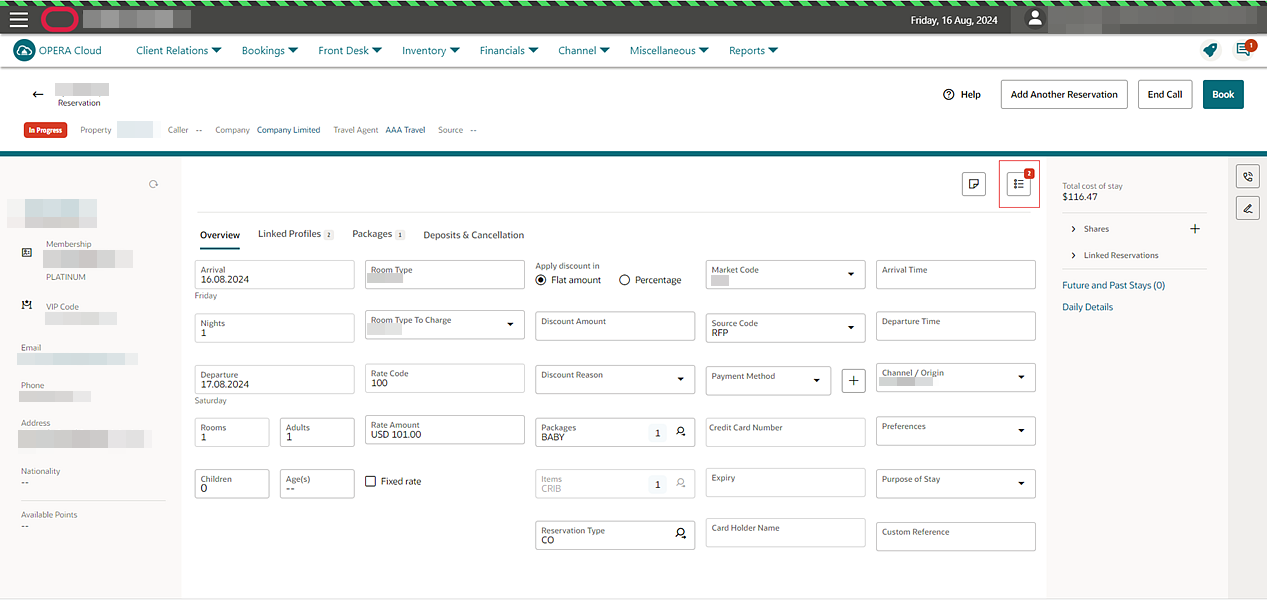Open the checklist icon with badge 2
Image resolution: width=1267 pixels, height=600 pixels.
point(1018,184)
